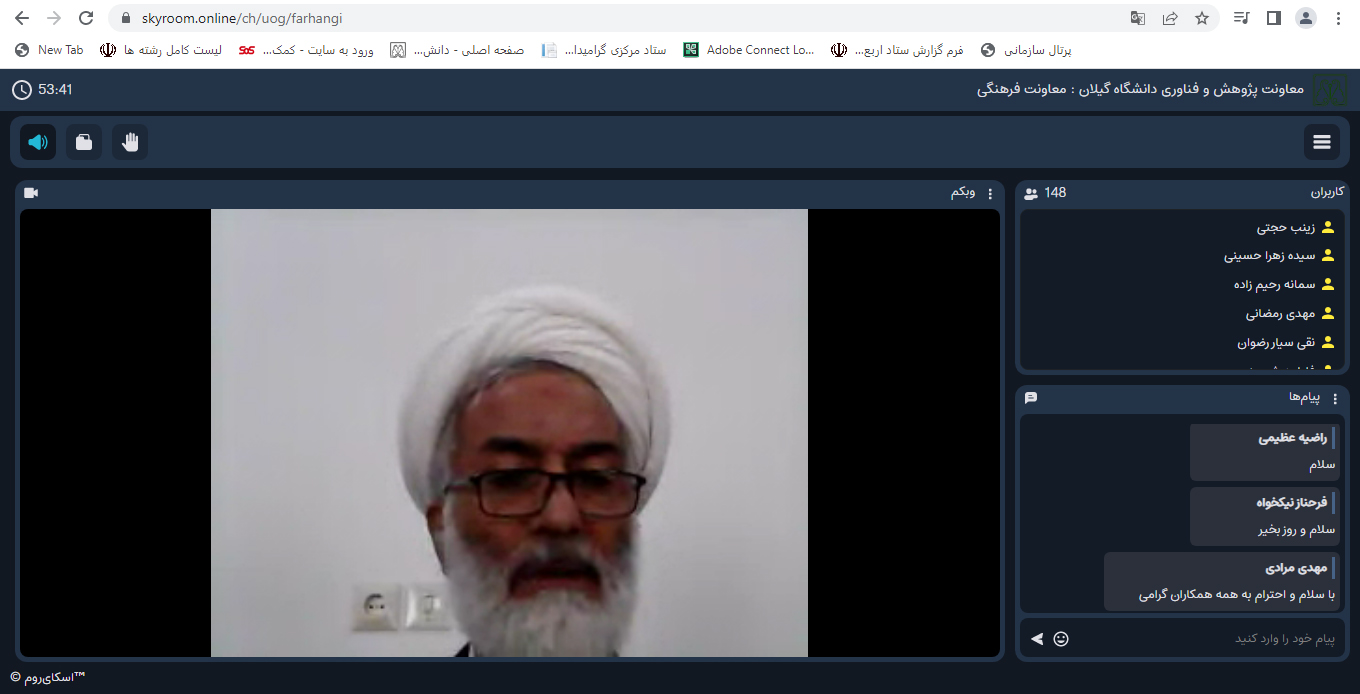Open the New Tab bookmark
Screen dimensions: 1360x694
[50, 50]
